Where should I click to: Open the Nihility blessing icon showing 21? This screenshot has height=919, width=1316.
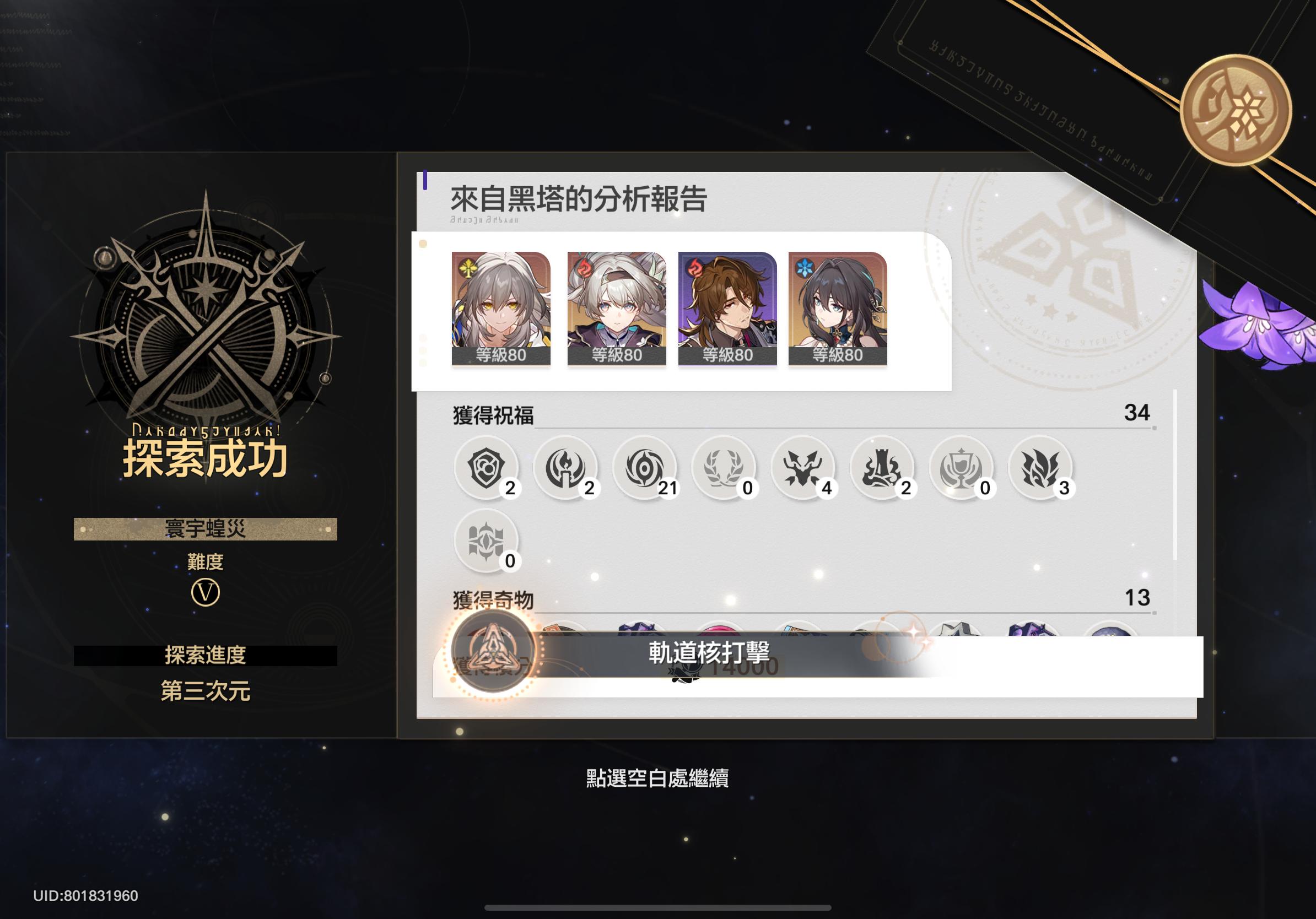[644, 468]
